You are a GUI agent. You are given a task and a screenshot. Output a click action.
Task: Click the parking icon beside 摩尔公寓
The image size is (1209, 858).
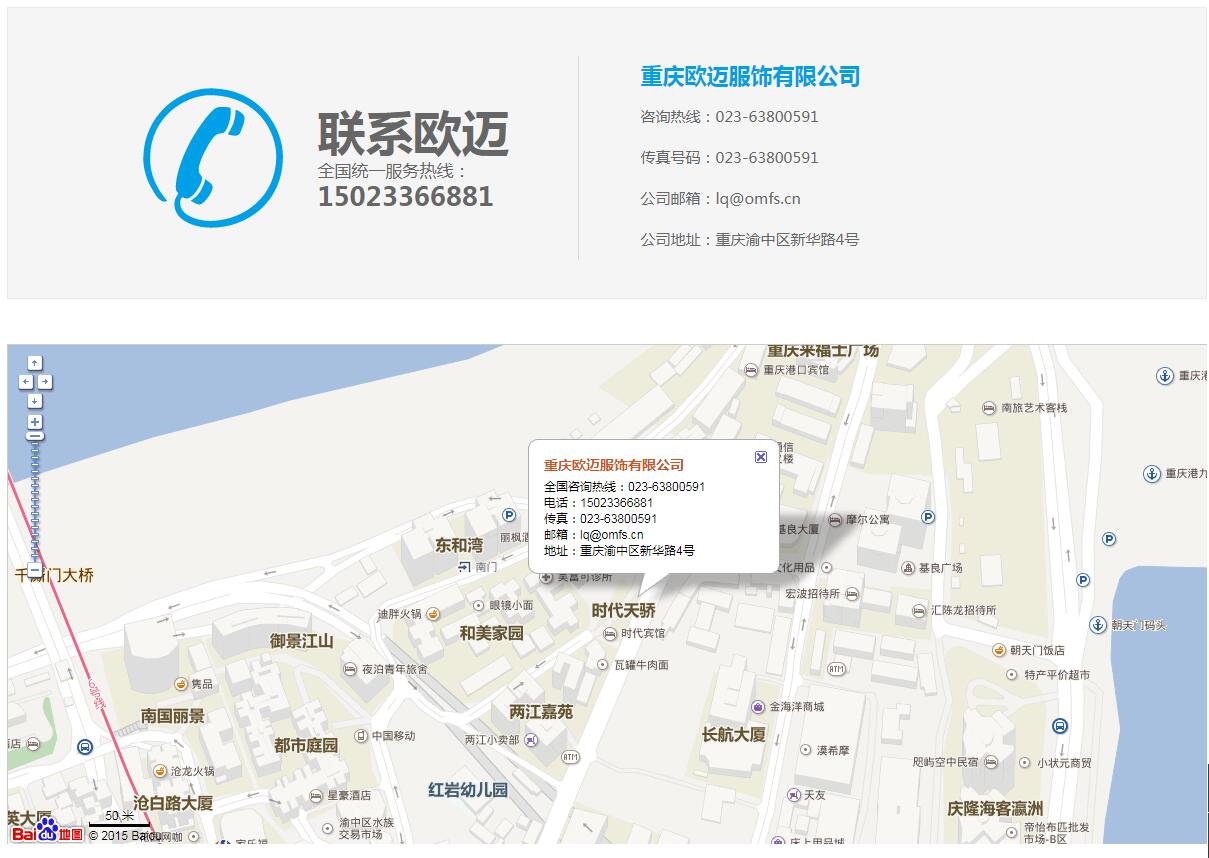coord(928,518)
